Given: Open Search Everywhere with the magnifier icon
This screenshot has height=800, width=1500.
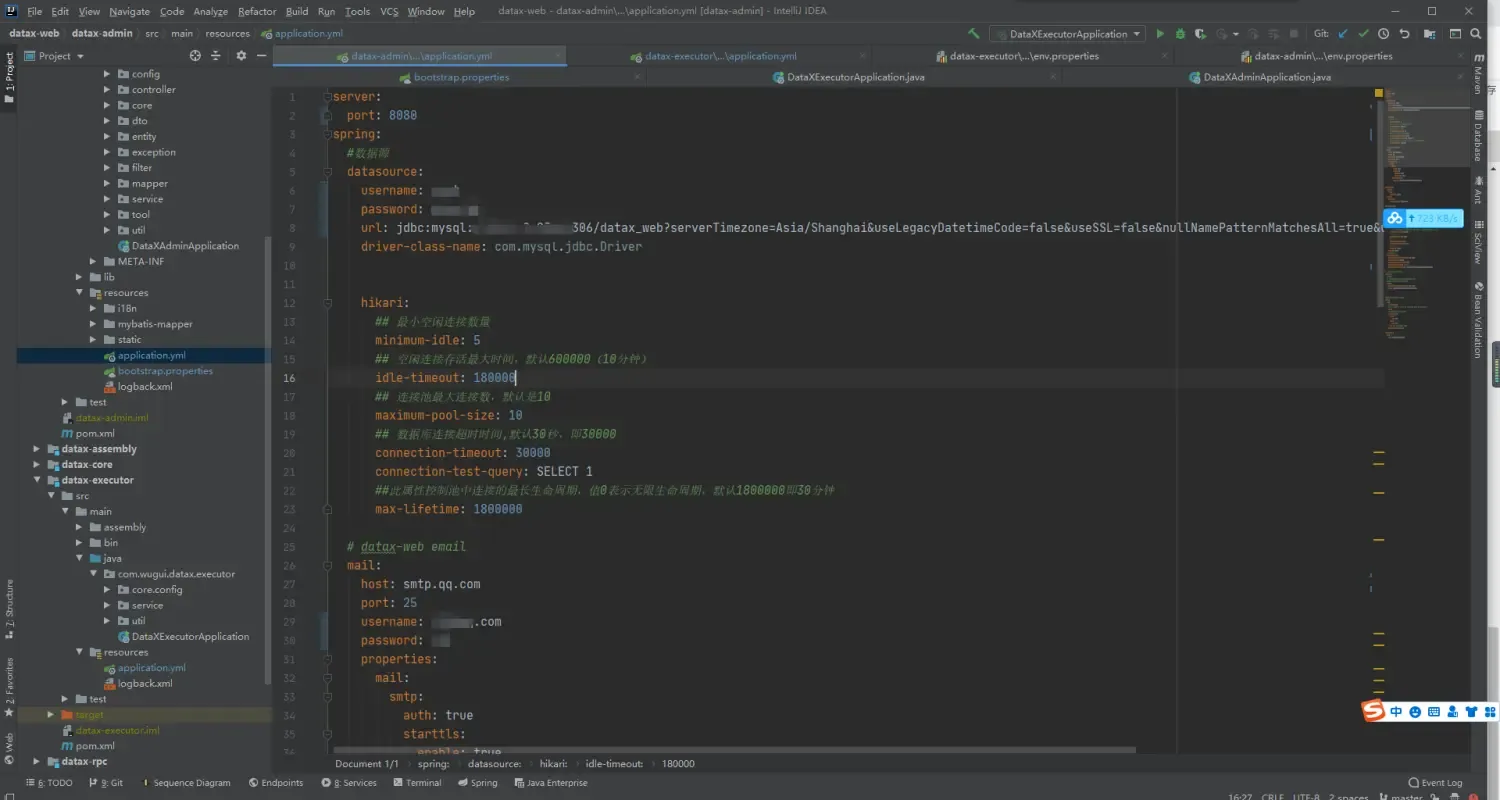Looking at the screenshot, I should tap(1477, 33).
